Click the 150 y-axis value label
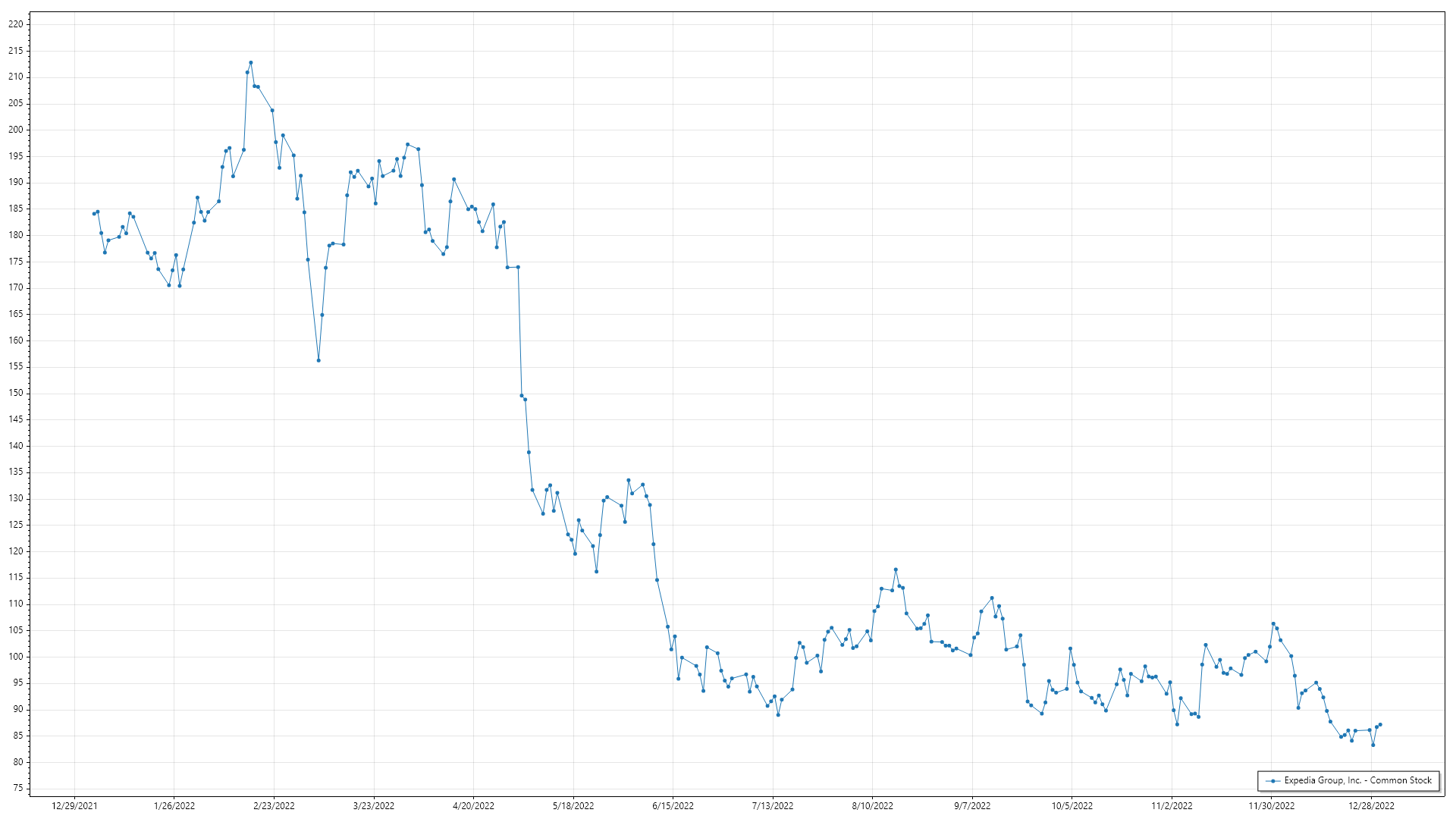The image size is (1456, 819). pyautogui.click(x=15, y=393)
